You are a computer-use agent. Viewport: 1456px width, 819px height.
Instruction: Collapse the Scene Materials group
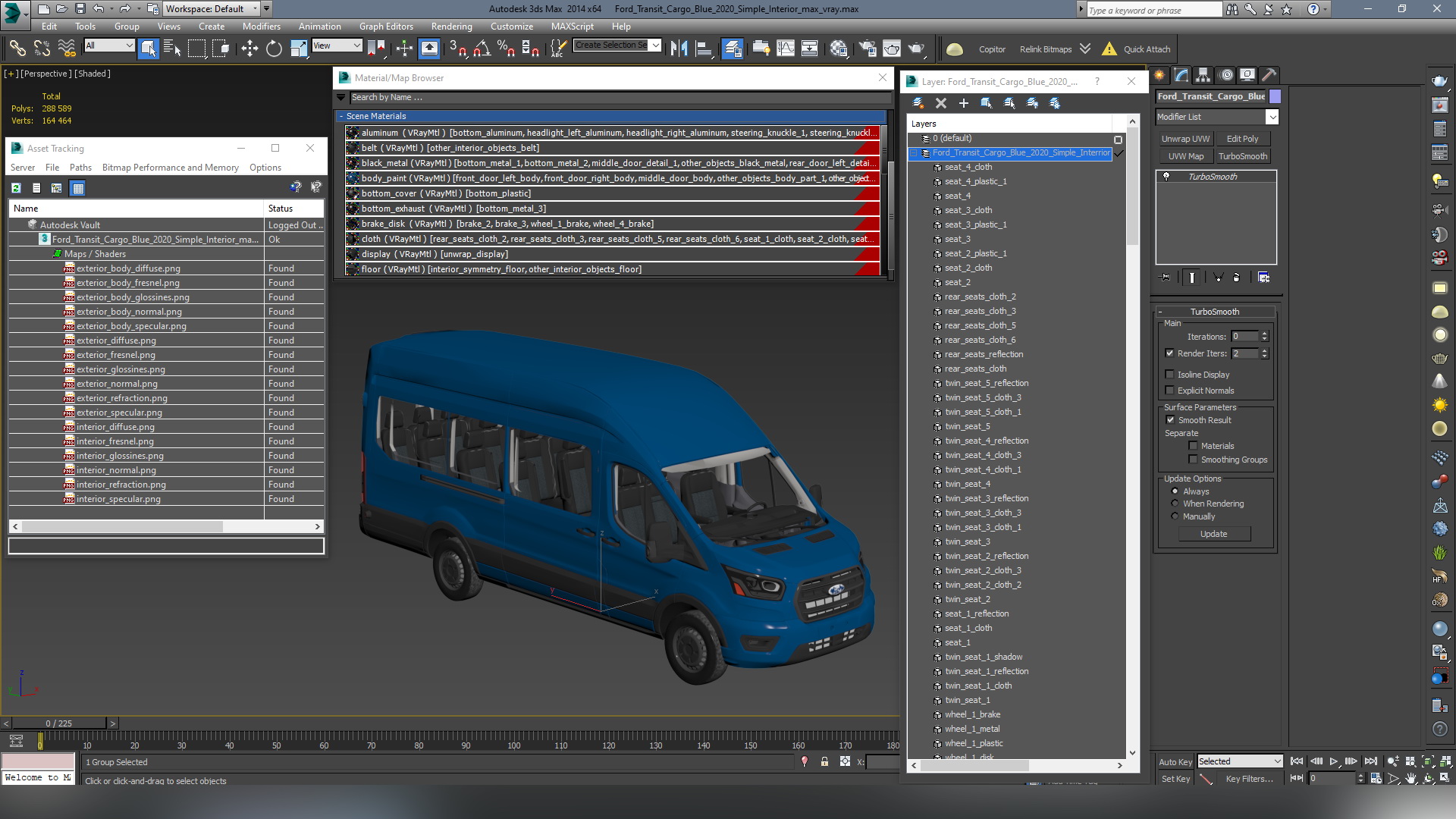pos(341,116)
